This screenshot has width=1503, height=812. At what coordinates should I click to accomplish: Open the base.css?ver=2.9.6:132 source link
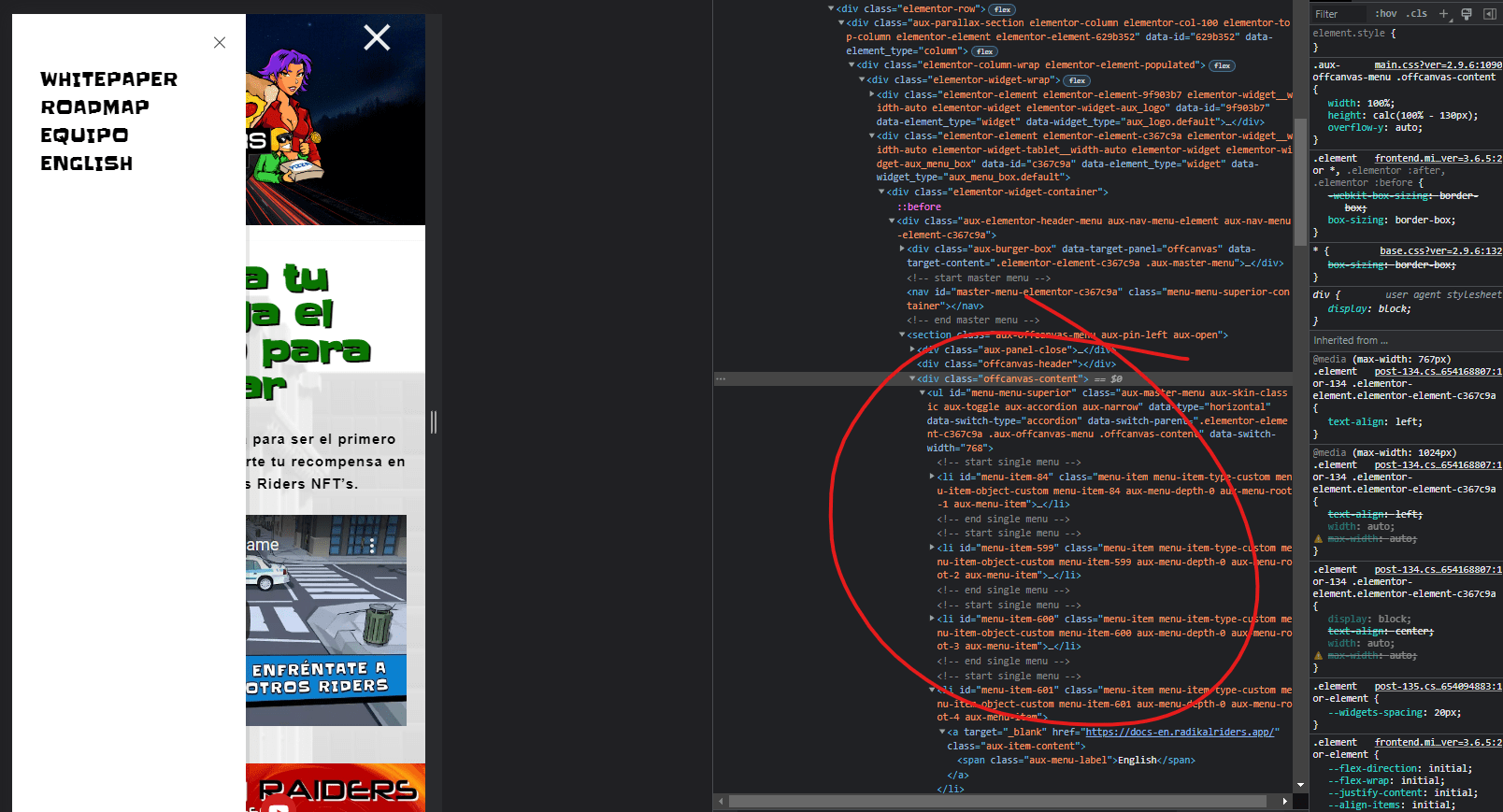click(x=1440, y=251)
